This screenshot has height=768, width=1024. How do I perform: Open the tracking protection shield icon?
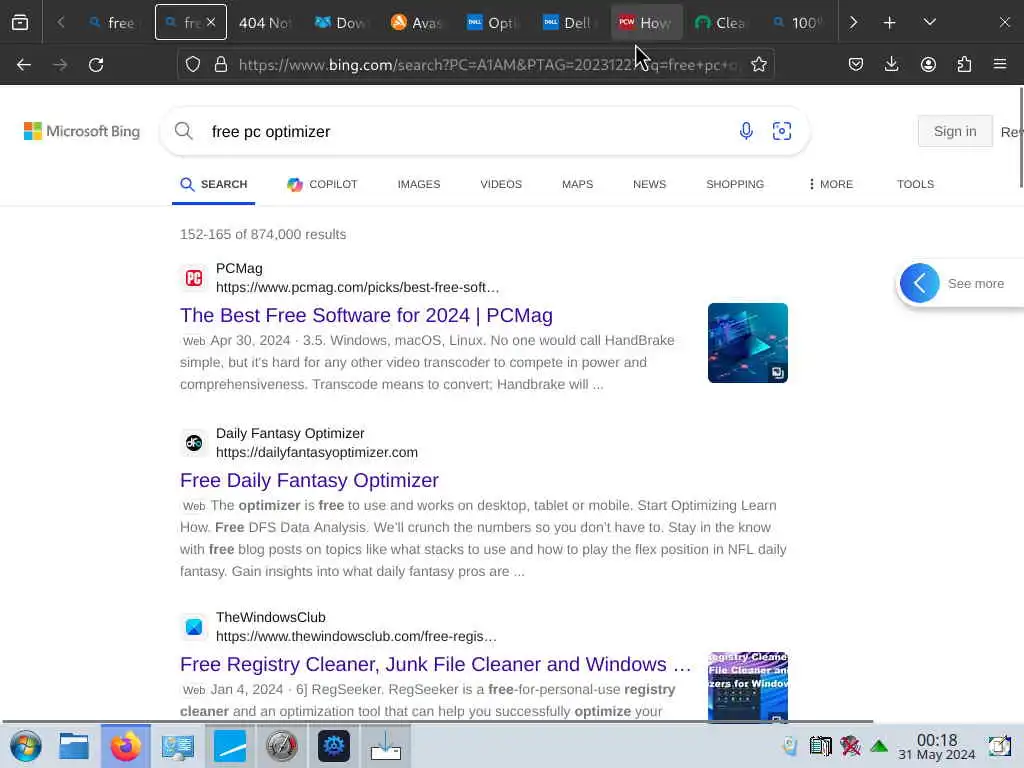click(193, 65)
